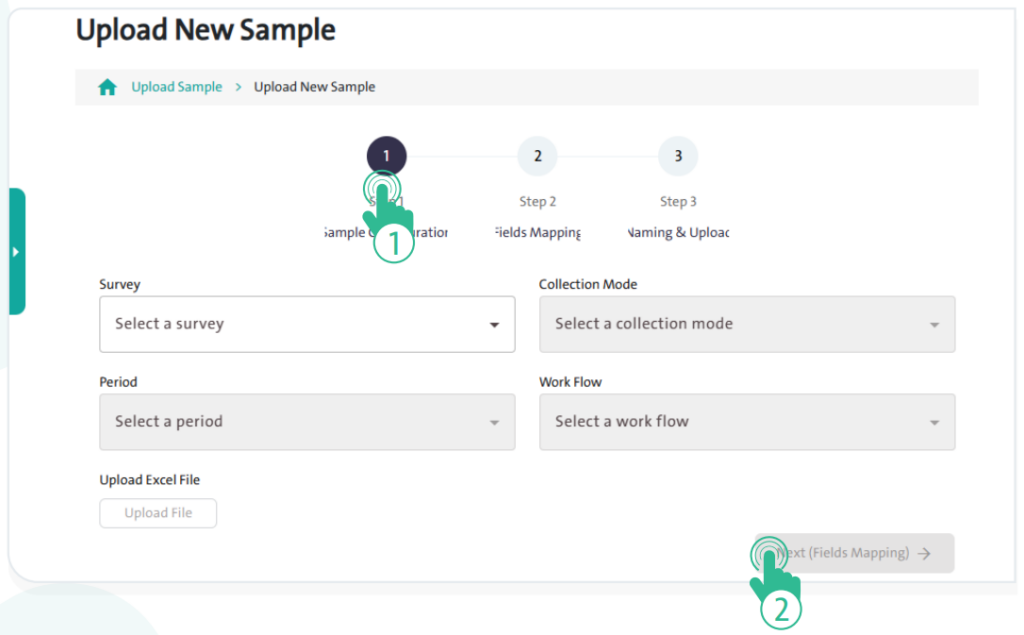Click the green annotation badge numbered 2

tap(781, 610)
